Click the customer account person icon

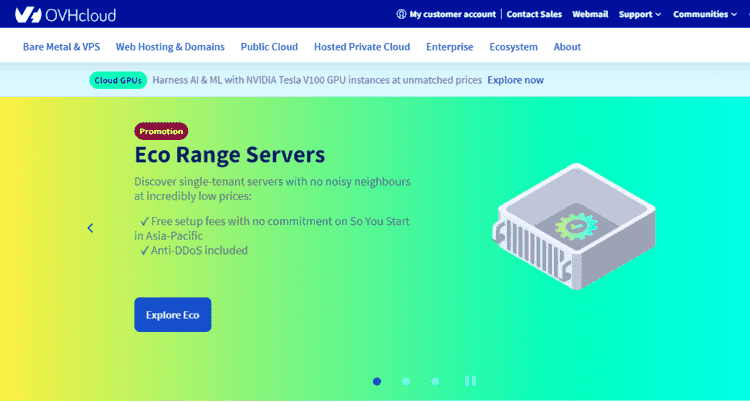[401, 14]
